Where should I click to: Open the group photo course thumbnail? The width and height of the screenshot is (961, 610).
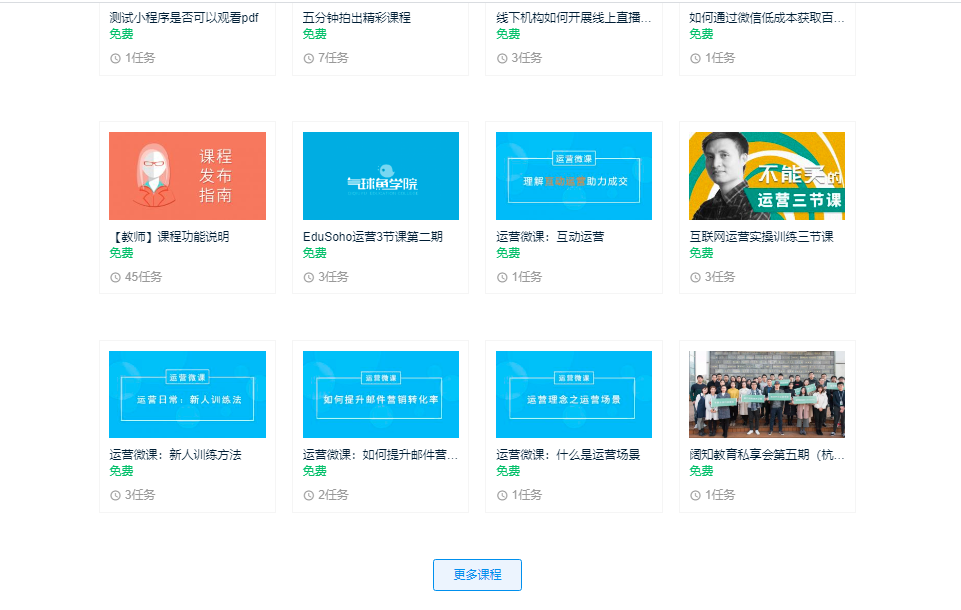pyautogui.click(x=767, y=394)
